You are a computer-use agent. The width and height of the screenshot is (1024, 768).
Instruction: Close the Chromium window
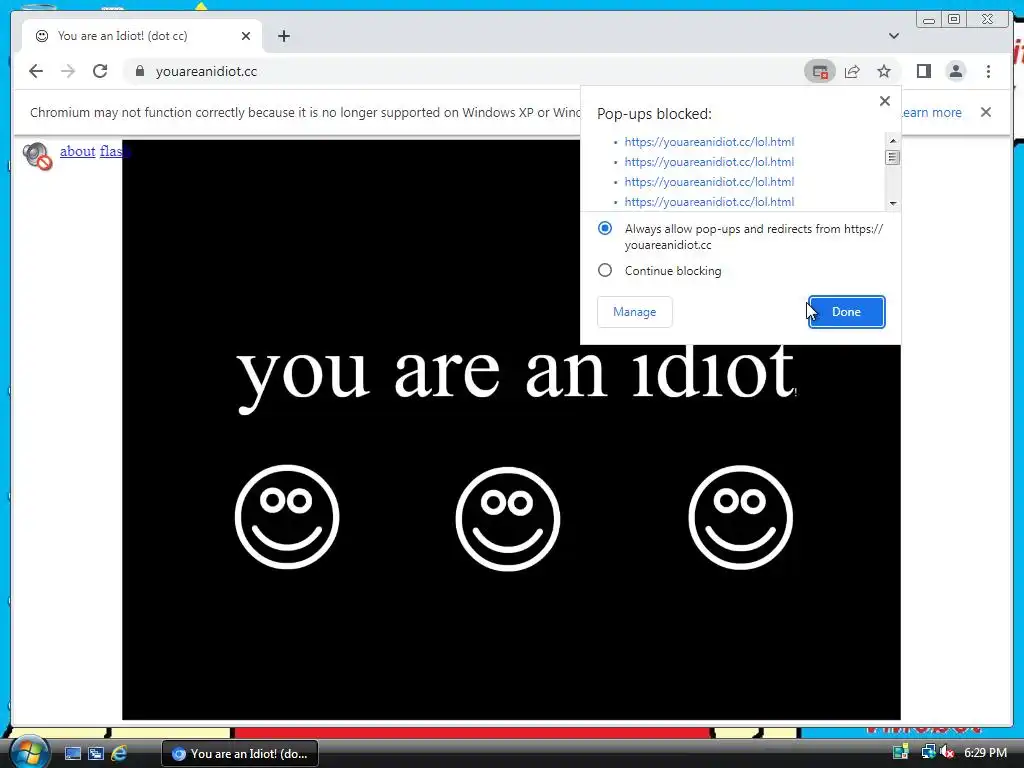pos(988,19)
